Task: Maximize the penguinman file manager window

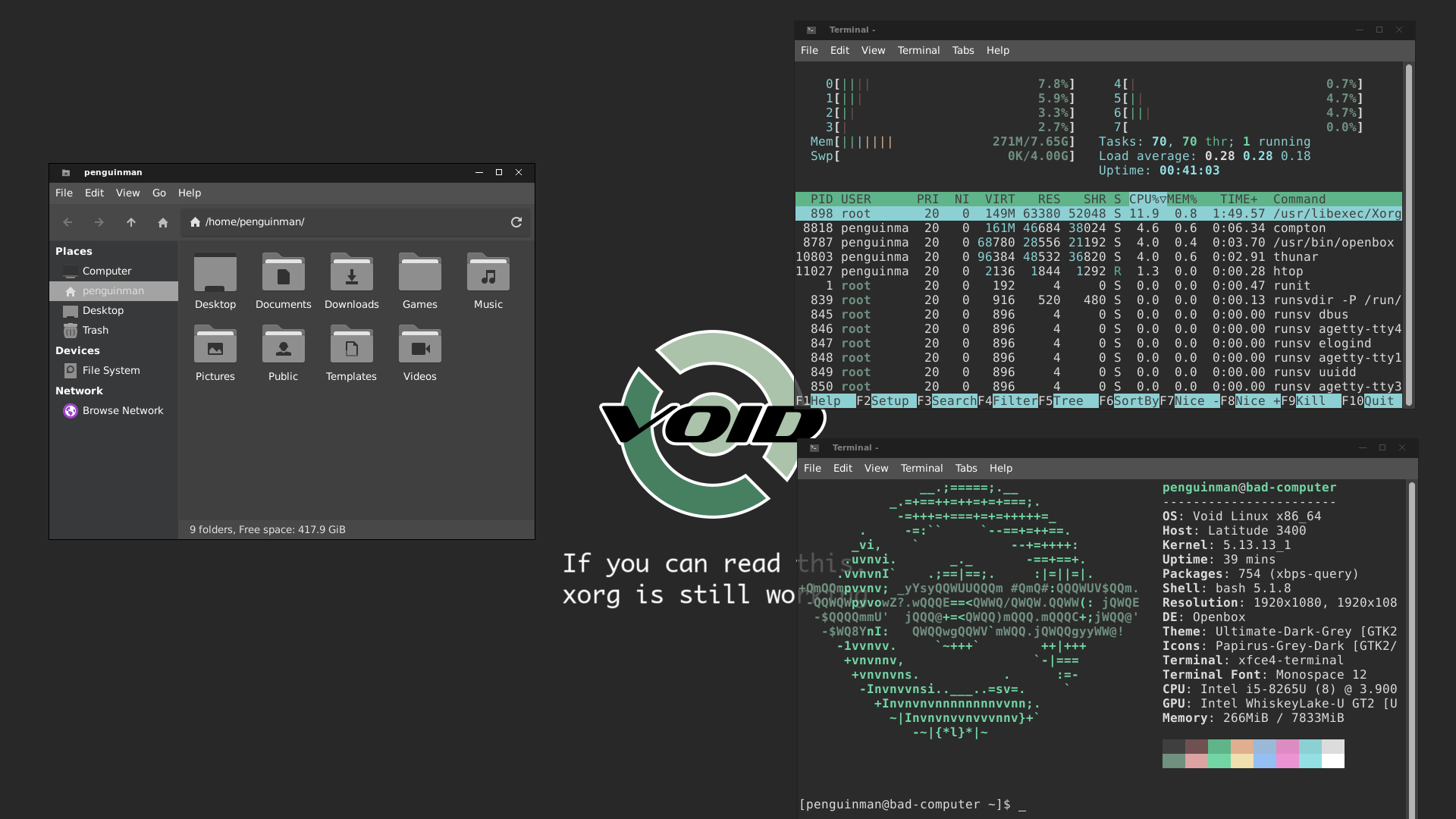Action: point(499,173)
